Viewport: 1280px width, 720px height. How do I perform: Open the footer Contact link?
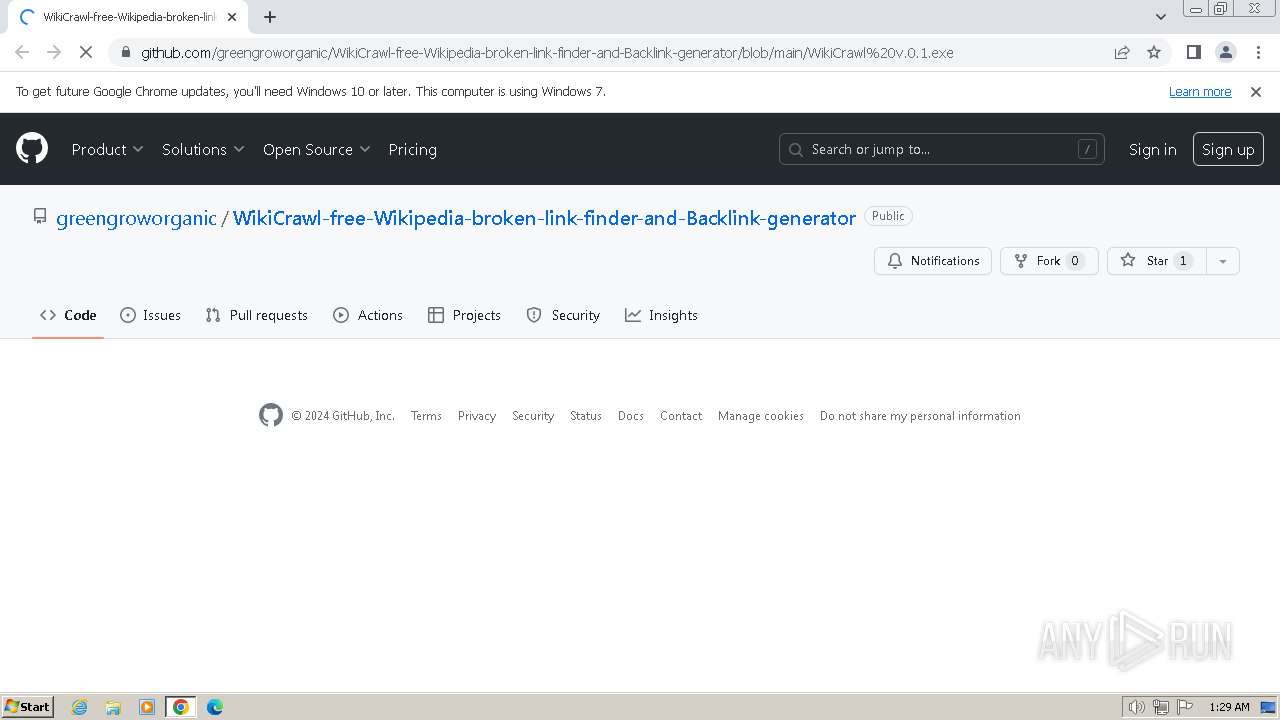click(681, 416)
